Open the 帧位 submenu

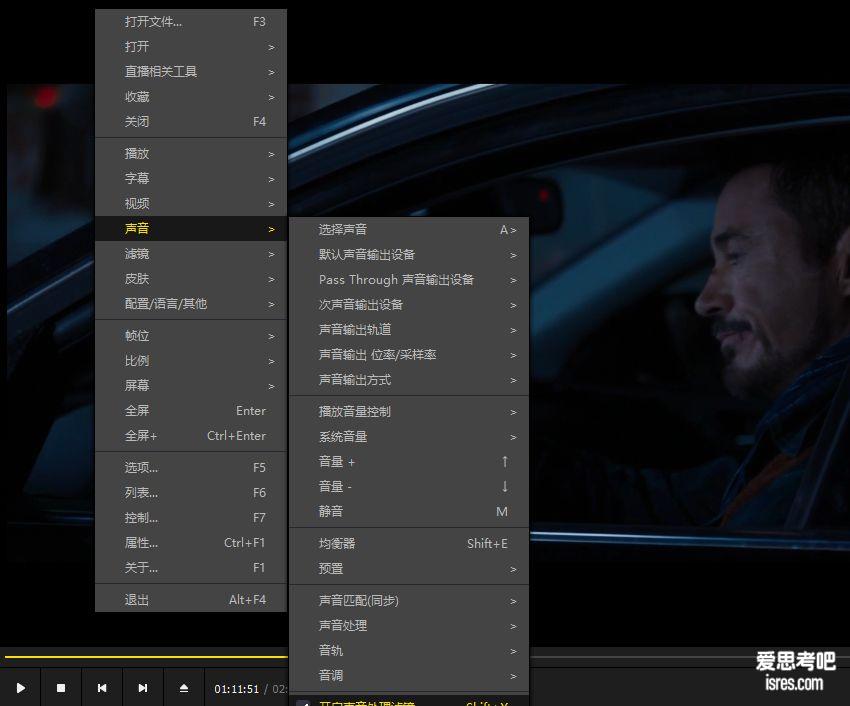191,336
